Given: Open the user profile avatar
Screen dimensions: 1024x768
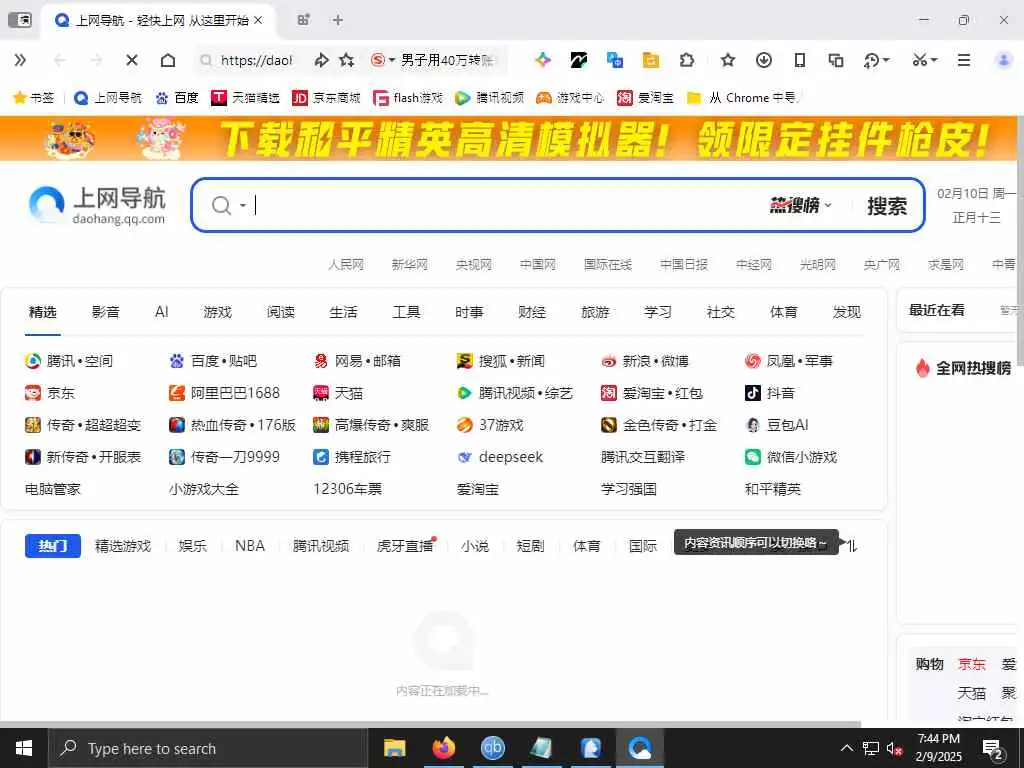Looking at the screenshot, I should [1003, 60].
